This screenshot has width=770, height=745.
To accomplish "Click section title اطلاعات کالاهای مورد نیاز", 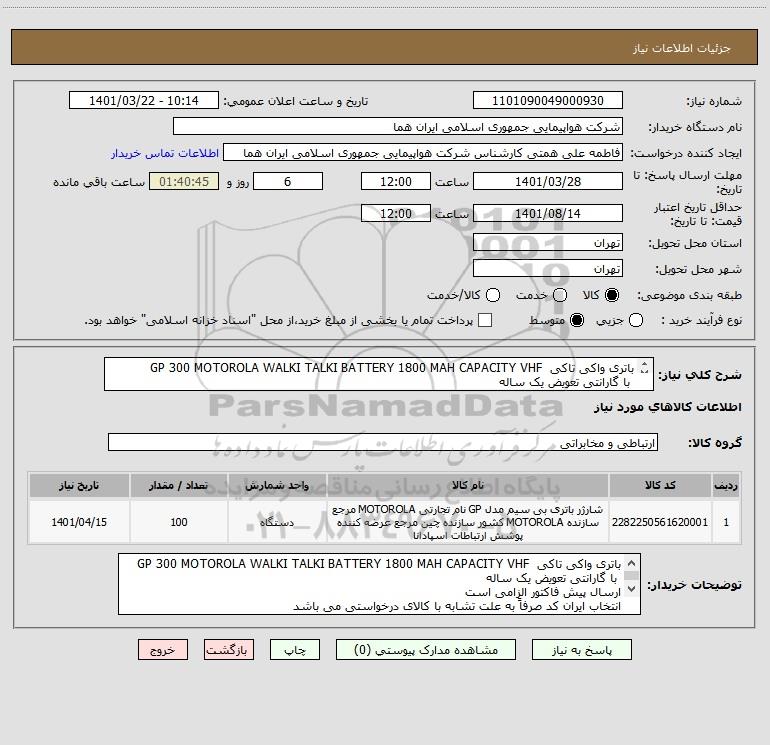I will tap(668, 407).
